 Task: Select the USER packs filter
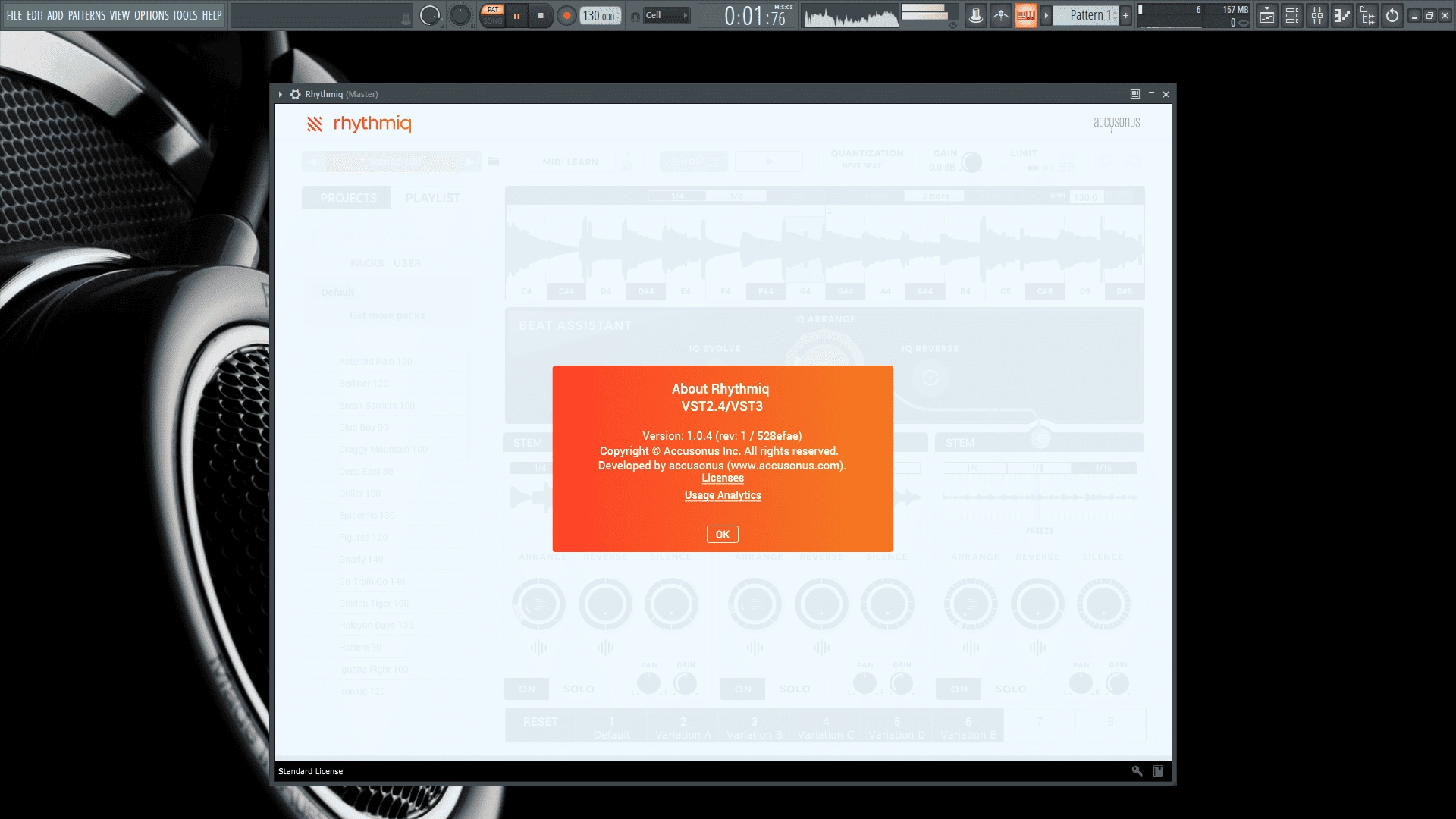[407, 263]
